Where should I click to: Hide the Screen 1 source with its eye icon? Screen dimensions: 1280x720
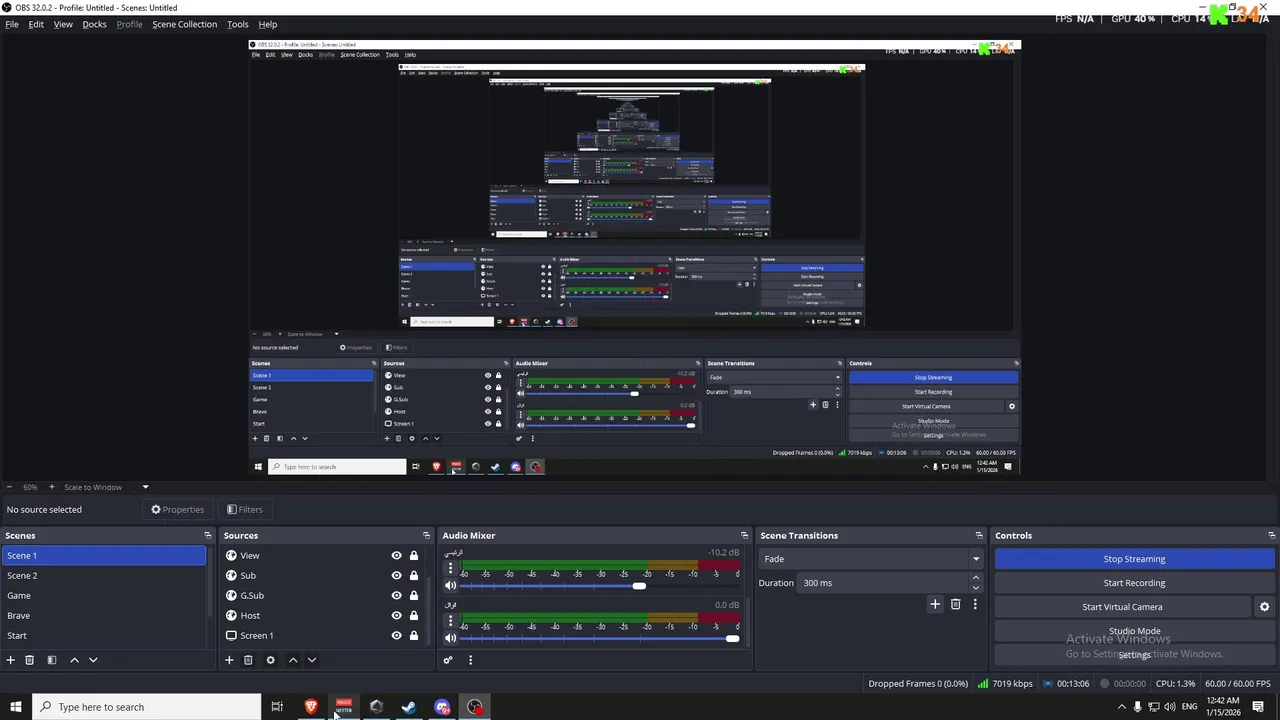click(x=396, y=636)
